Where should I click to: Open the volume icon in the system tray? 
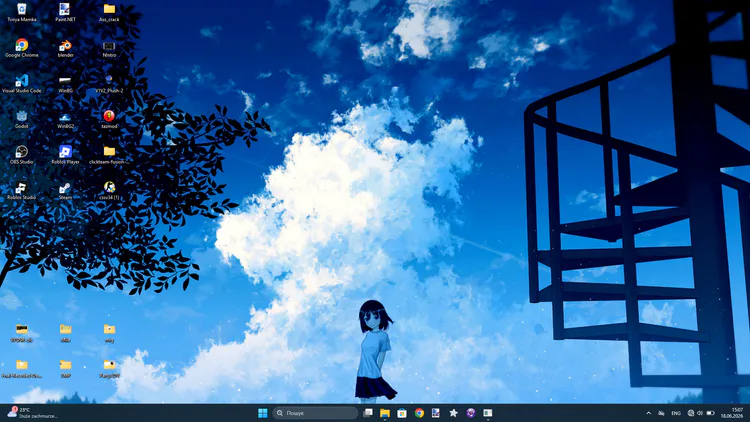tap(700, 413)
